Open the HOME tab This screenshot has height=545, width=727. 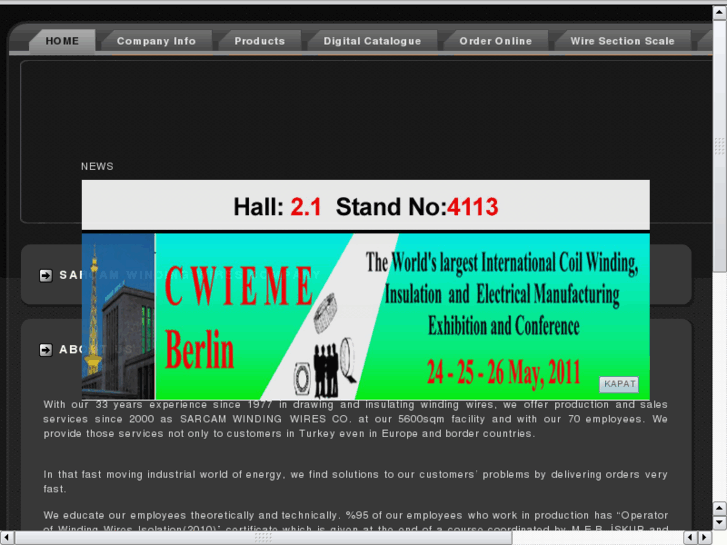(62, 41)
